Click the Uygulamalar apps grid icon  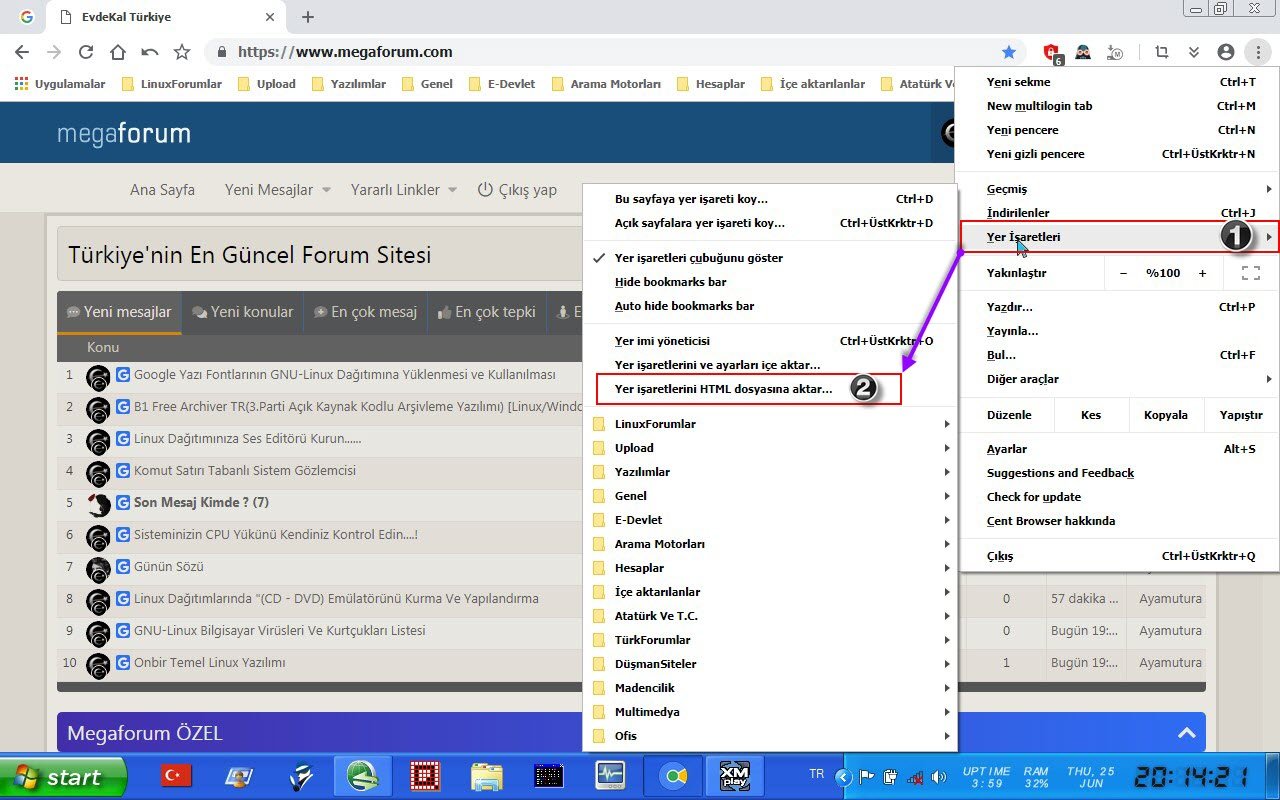[21, 84]
